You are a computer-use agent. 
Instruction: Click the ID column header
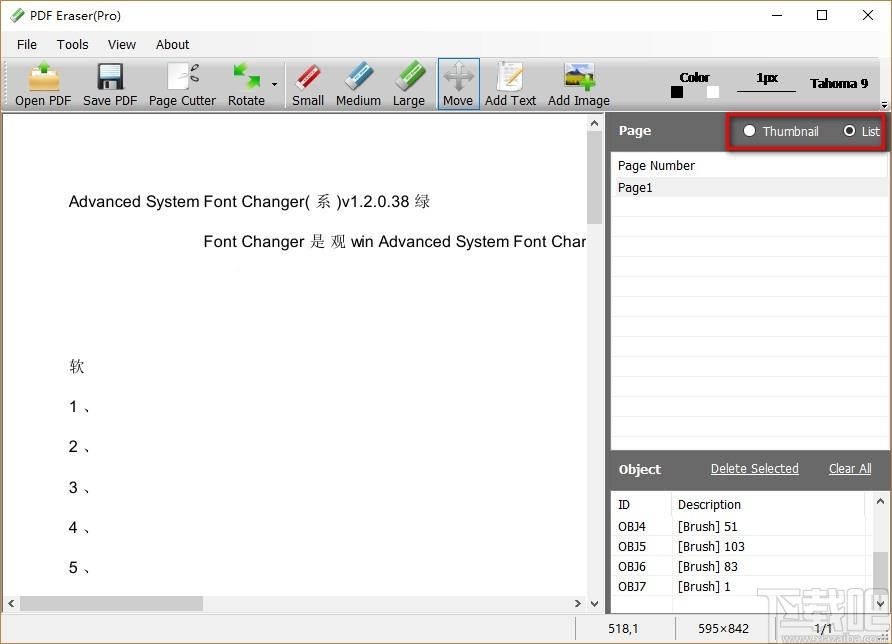(x=642, y=505)
